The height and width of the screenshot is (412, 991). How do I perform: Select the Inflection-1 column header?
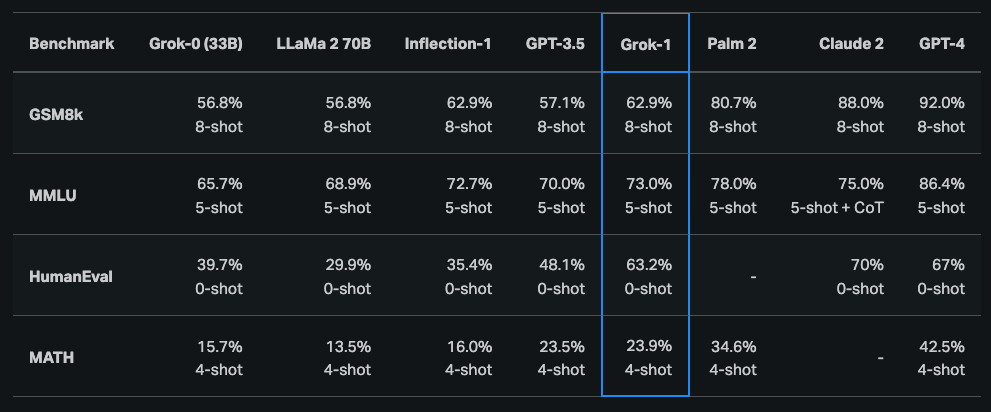[448, 44]
